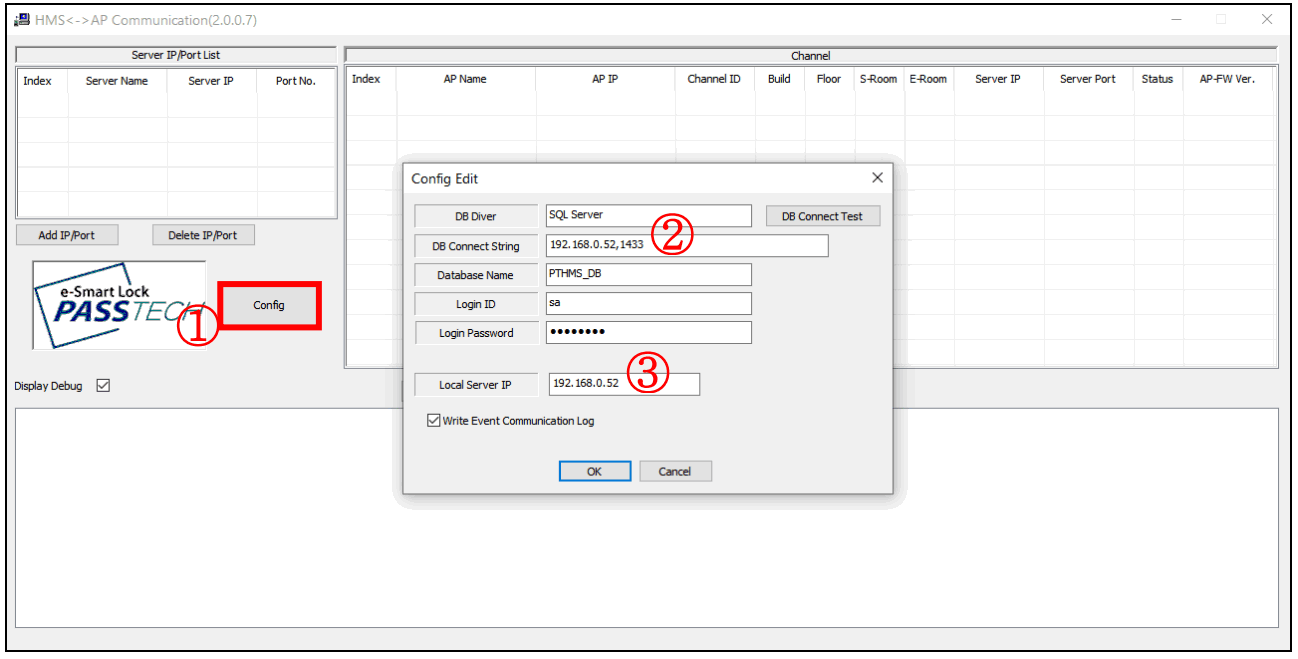Edit the Local Server IP field

click(x=624, y=384)
